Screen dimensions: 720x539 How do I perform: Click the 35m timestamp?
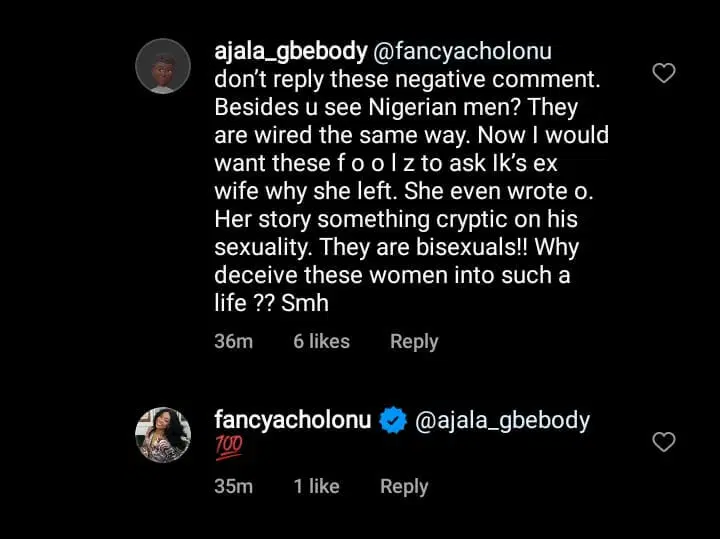(233, 486)
